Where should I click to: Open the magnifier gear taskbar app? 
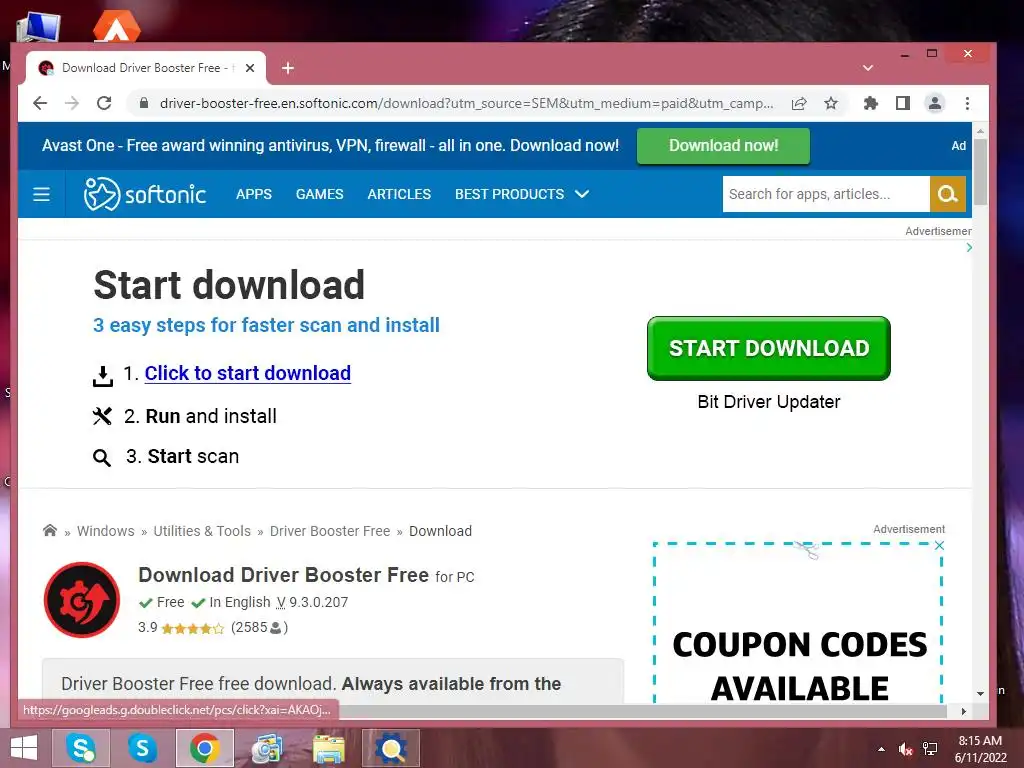(391, 748)
